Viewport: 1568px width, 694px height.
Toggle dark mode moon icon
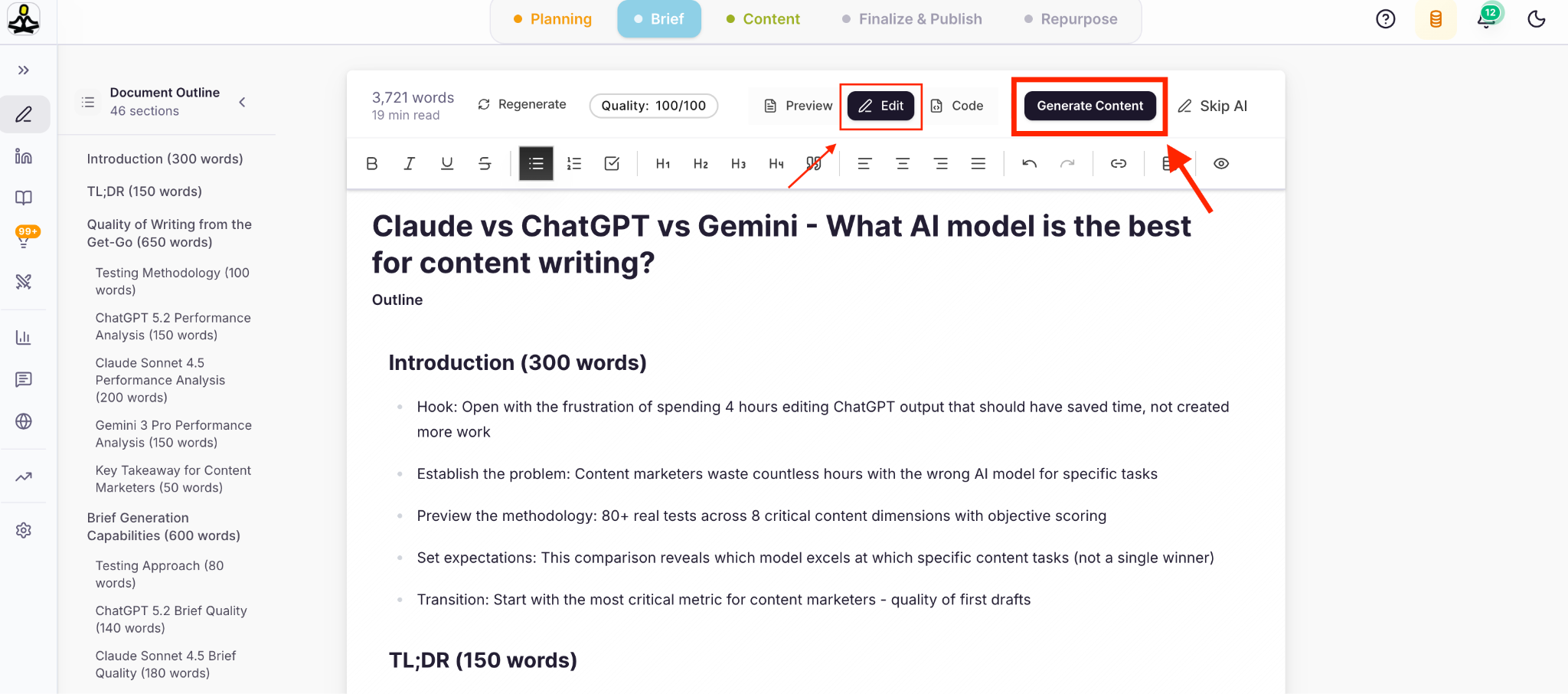1537,19
